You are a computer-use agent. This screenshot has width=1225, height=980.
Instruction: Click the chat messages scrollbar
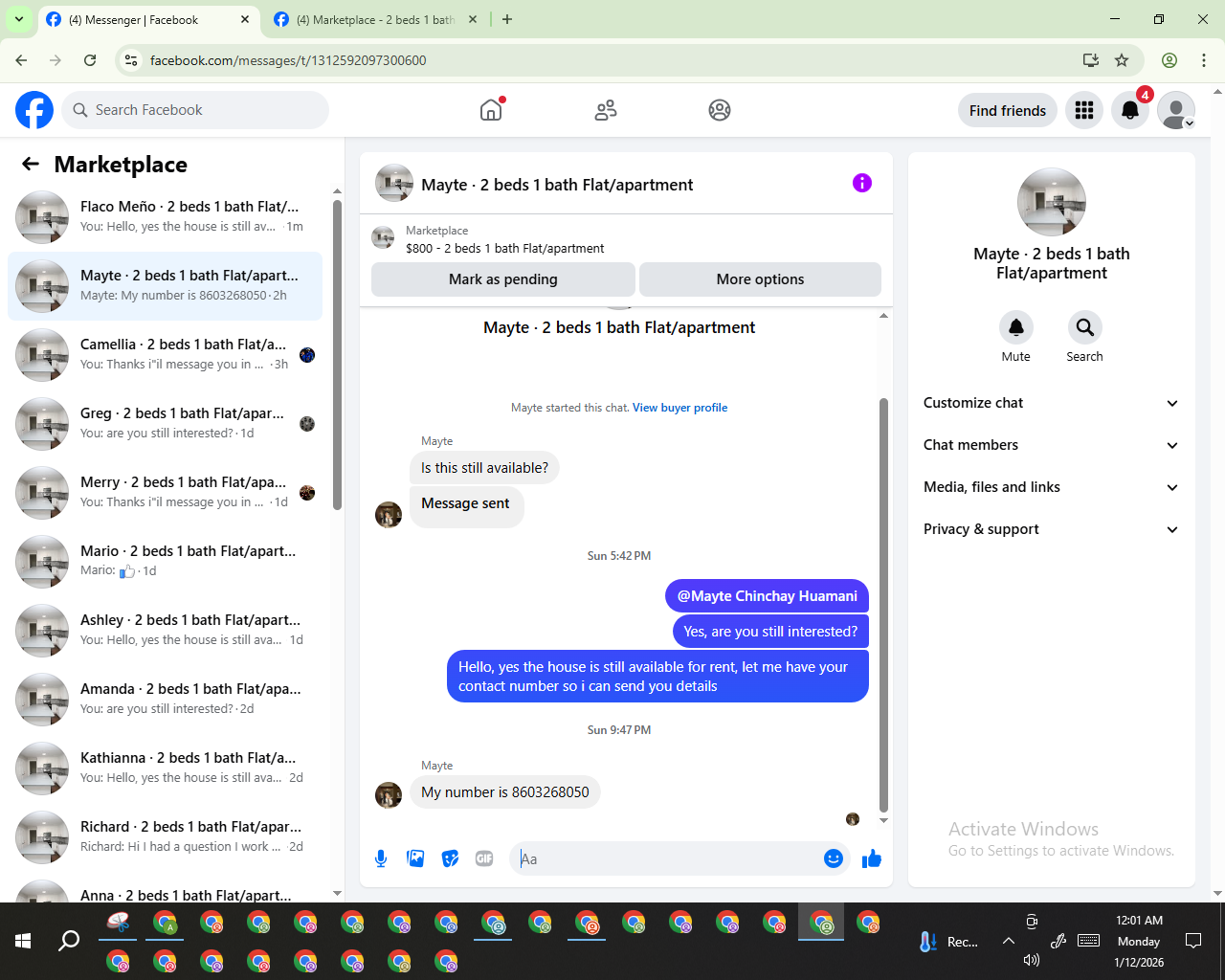883,603
